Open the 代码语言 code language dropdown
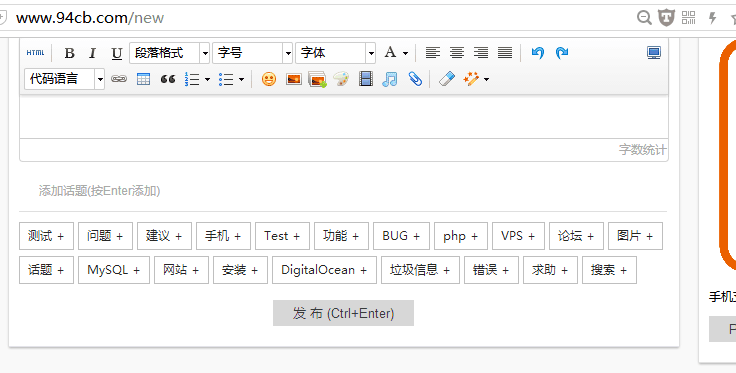 (64, 79)
